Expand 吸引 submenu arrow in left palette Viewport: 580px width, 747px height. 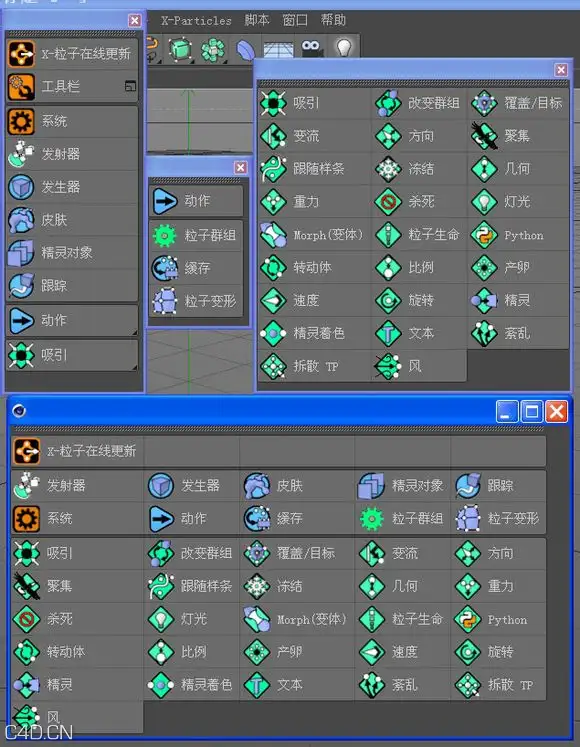[134, 367]
